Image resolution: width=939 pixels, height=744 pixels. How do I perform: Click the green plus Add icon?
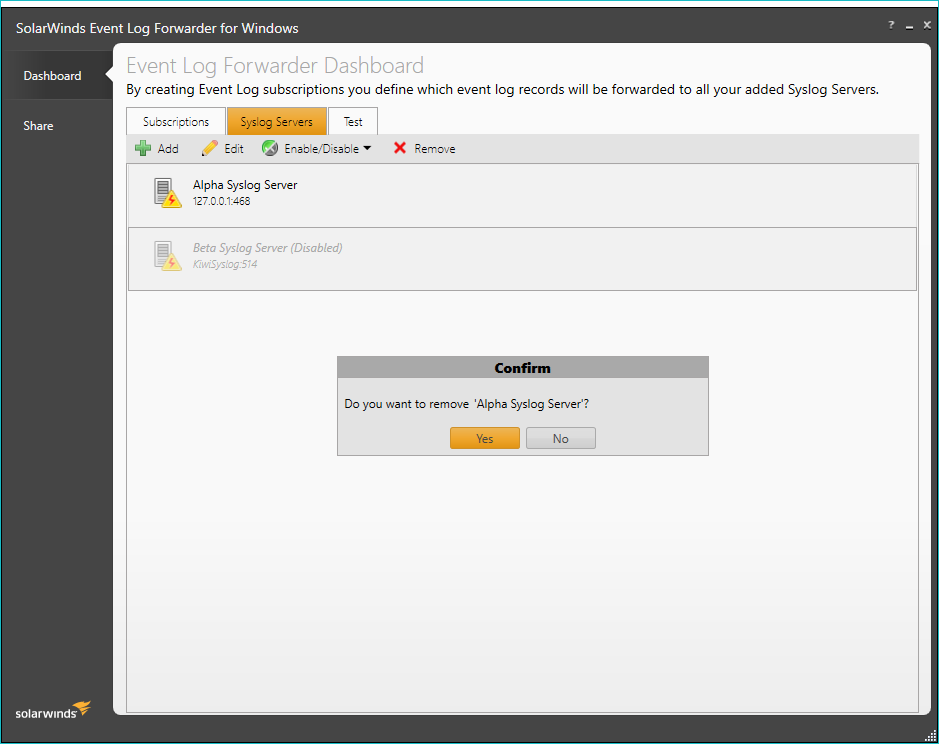[x=143, y=149]
